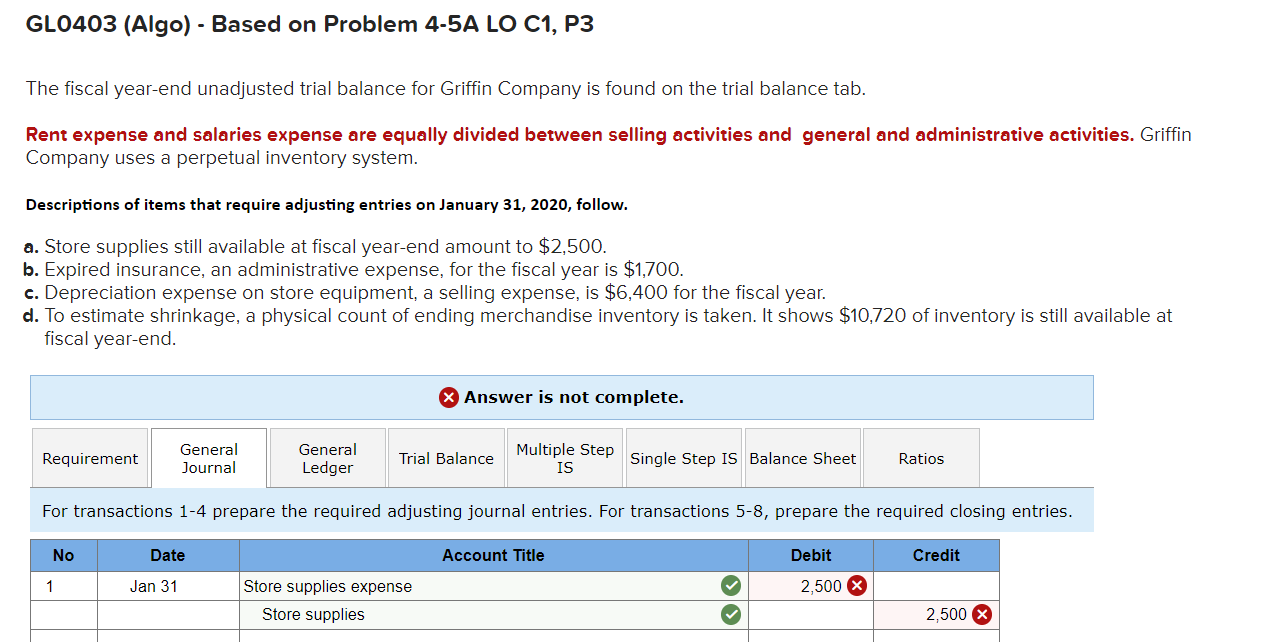Screen dimensions: 1282x642
Task: Open the Single Step IS tab
Action: pyautogui.click(x=683, y=457)
